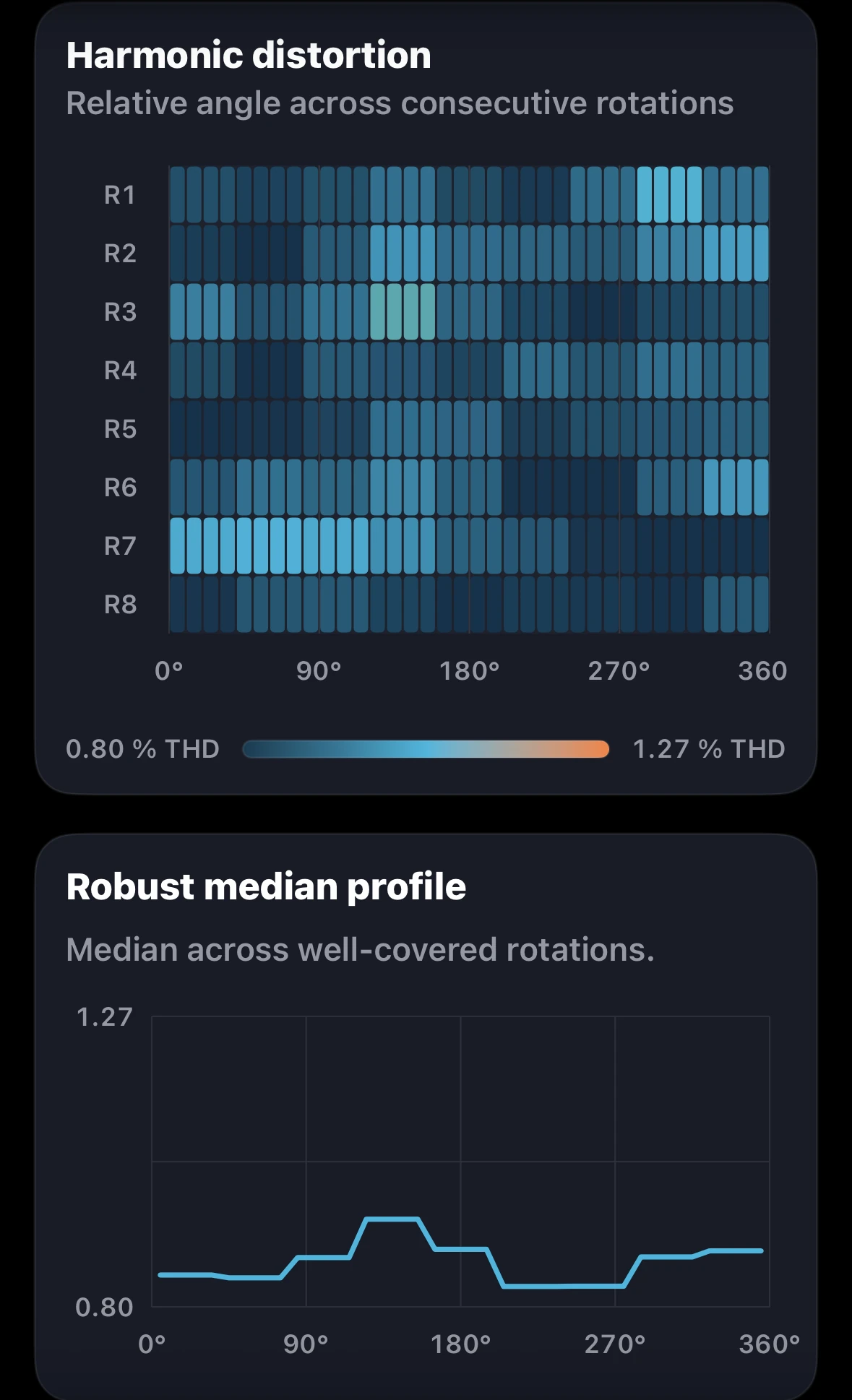Select the R6 row label
This screenshot has width=852, height=1400.
pyautogui.click(x=120, y=488)
